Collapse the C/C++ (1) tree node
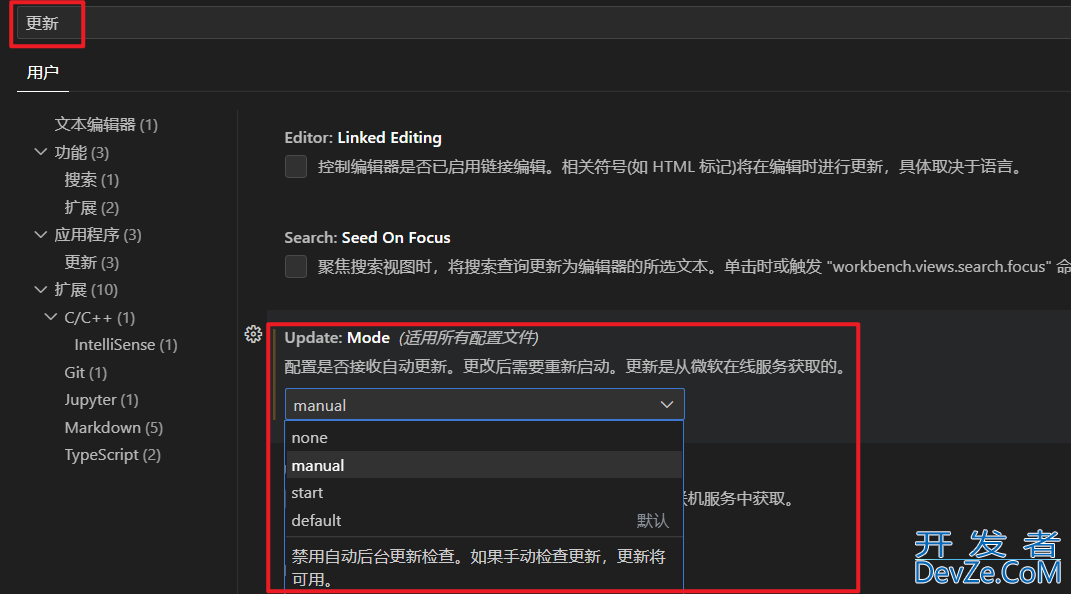1071x594 pixels. point(51,317)
